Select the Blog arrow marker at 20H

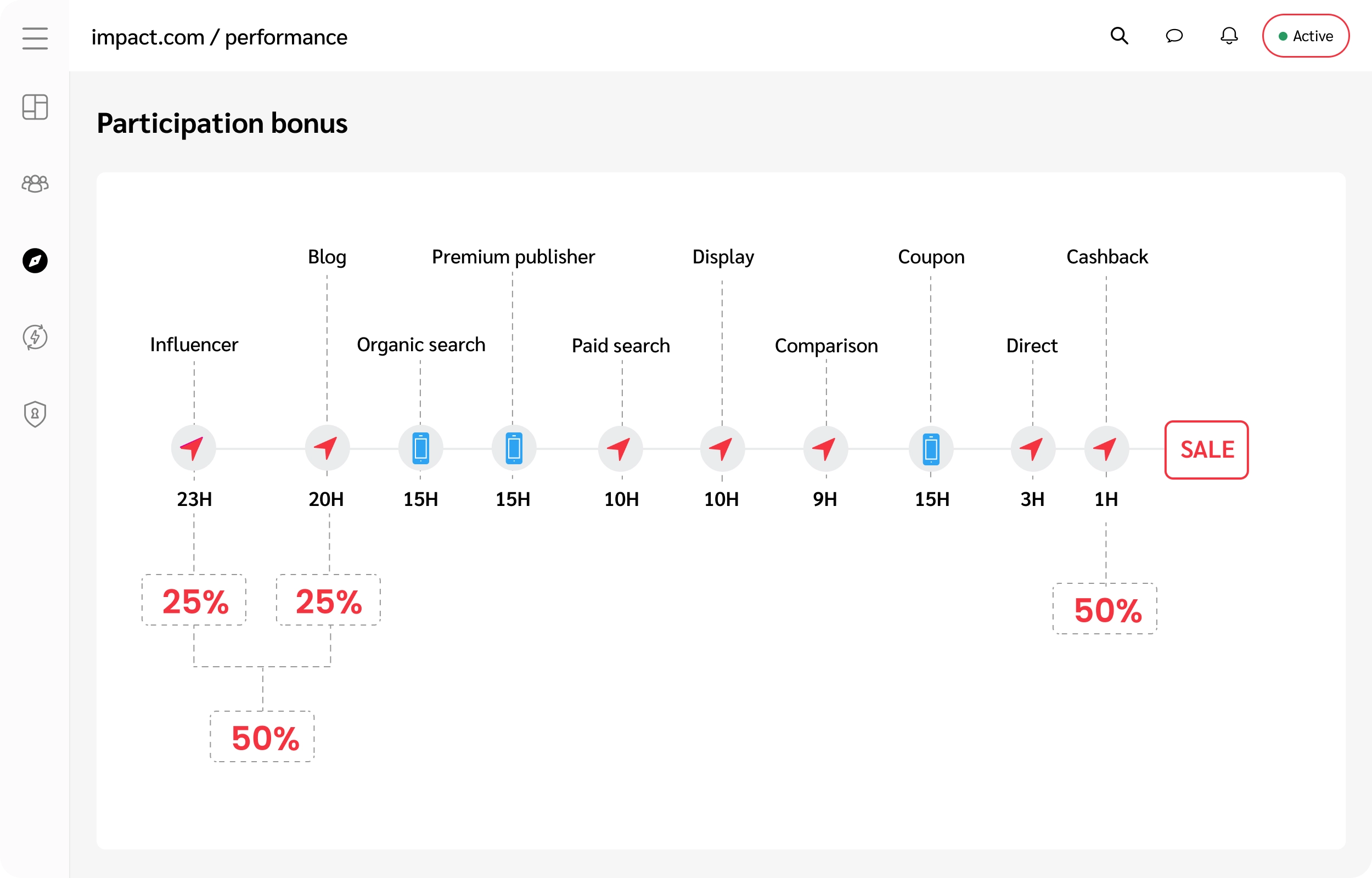pyautogui.click(x=327, y=448)
